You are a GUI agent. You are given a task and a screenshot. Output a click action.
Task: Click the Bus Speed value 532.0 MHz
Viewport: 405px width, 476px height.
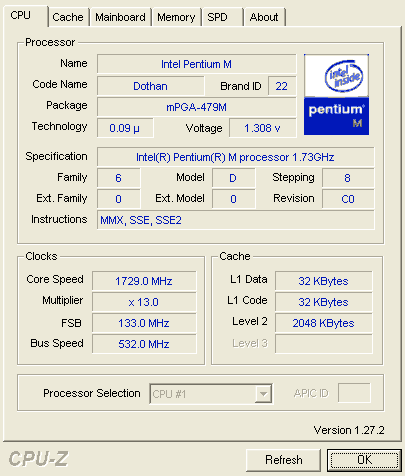[144, 344]
